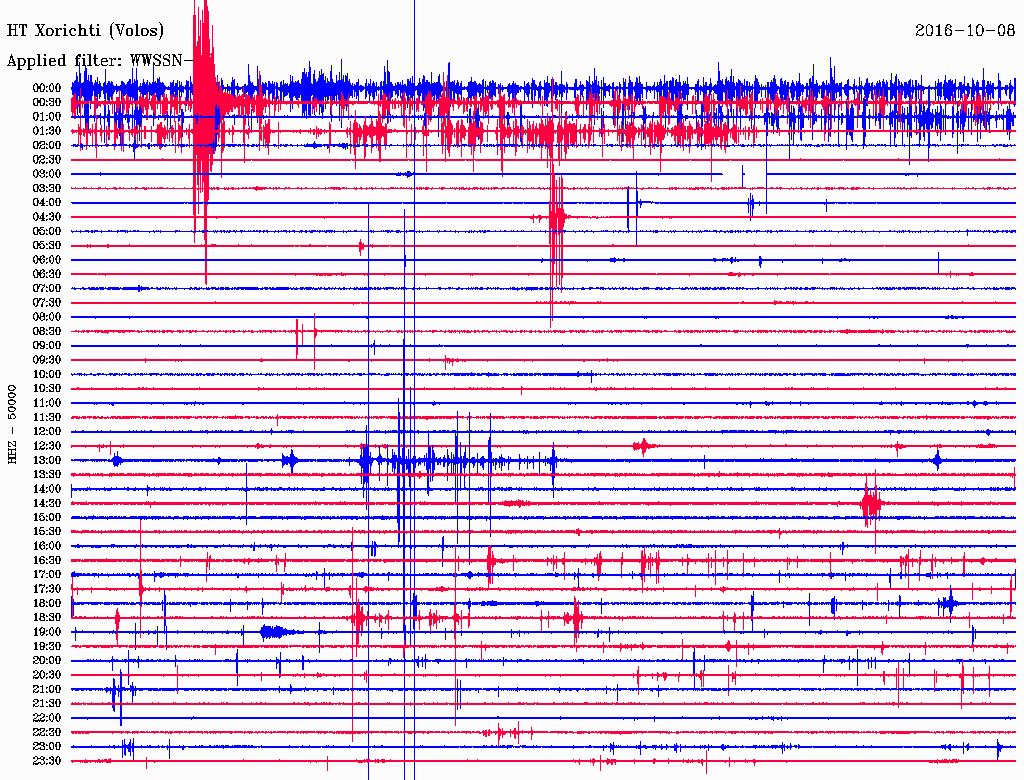1024x780 pixels.
Task: Select the 09:30 time label
Action: tap(47, 360)
